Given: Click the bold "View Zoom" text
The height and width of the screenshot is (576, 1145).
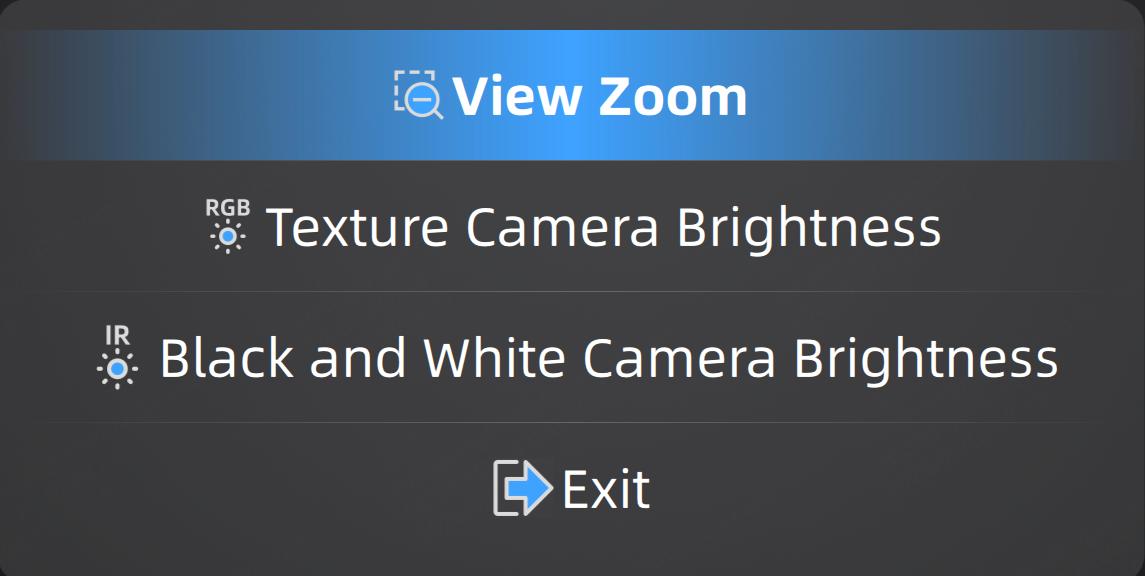Looking at the screenshot, I should tap(600, 96).
